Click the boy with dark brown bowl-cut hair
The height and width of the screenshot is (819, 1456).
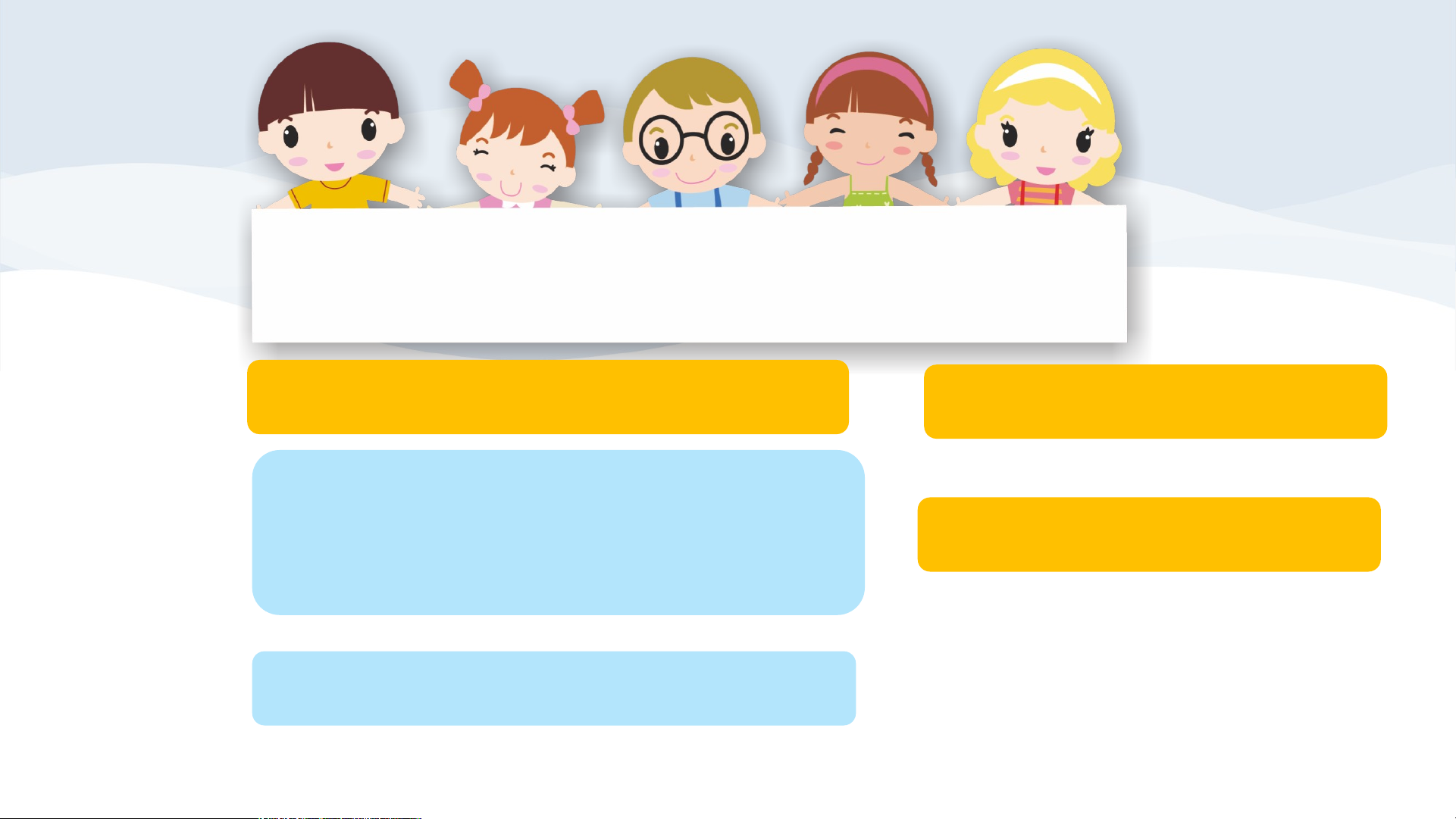332,125
